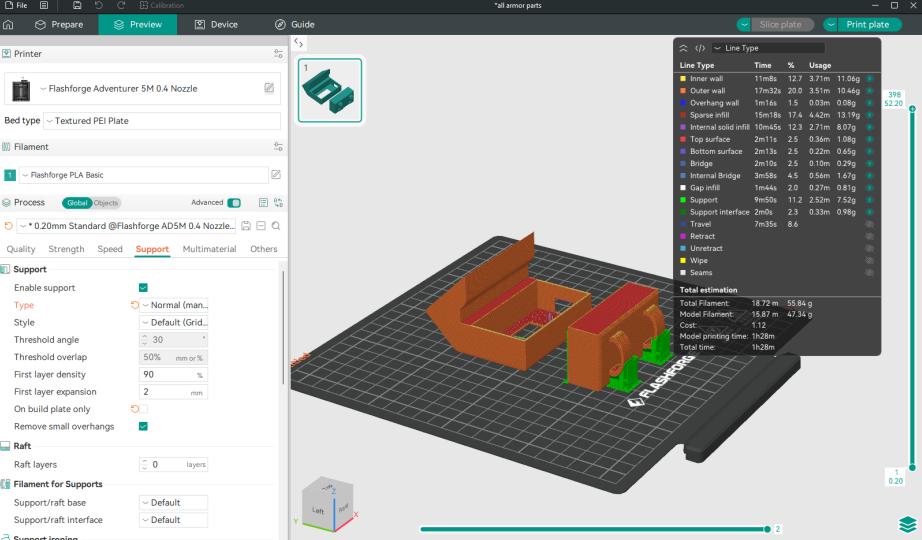Open the File menu
The image size is (922, 540).
(x=16, y=5)
